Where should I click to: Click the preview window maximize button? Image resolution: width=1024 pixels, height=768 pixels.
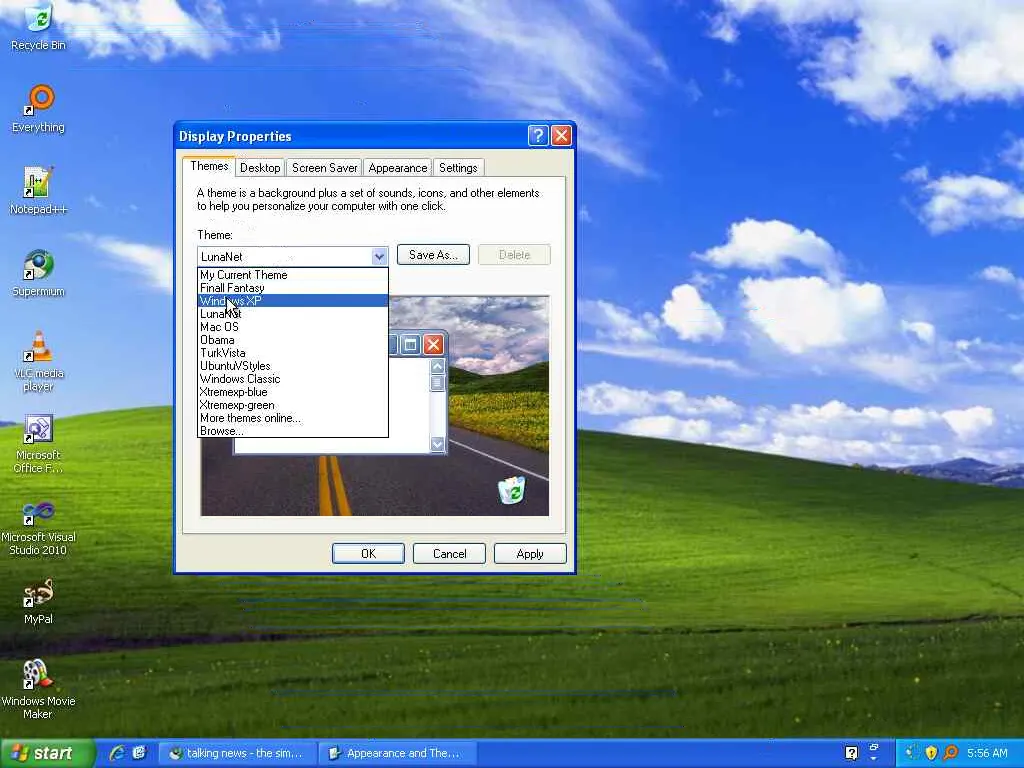click(x=410, y=345)
